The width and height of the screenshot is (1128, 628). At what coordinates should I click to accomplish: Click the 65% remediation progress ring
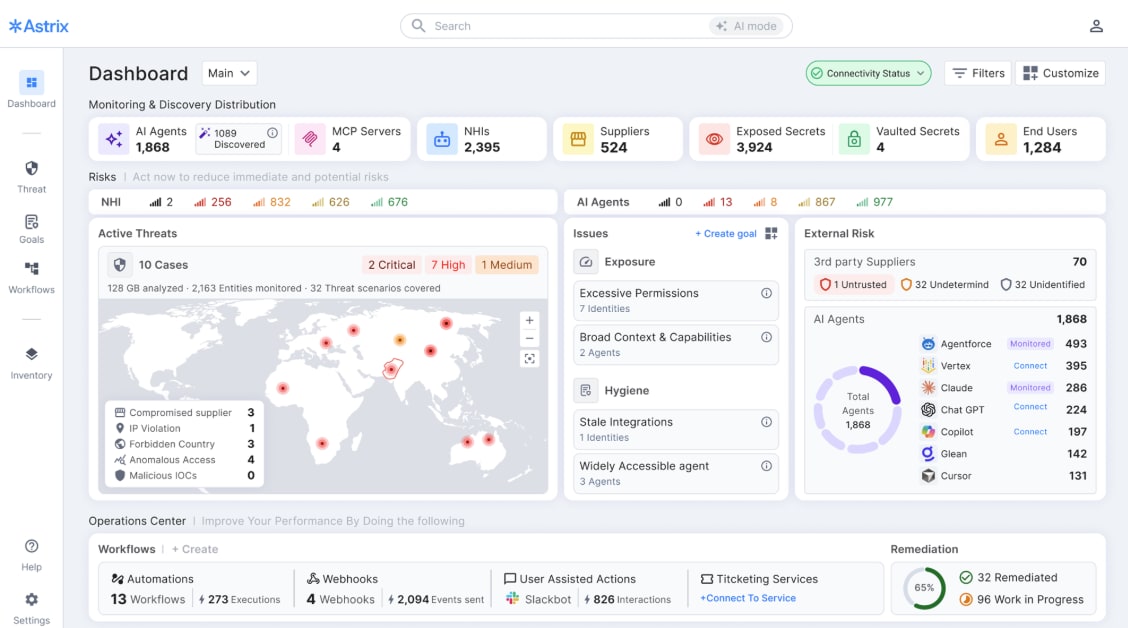tap(924, 588)
